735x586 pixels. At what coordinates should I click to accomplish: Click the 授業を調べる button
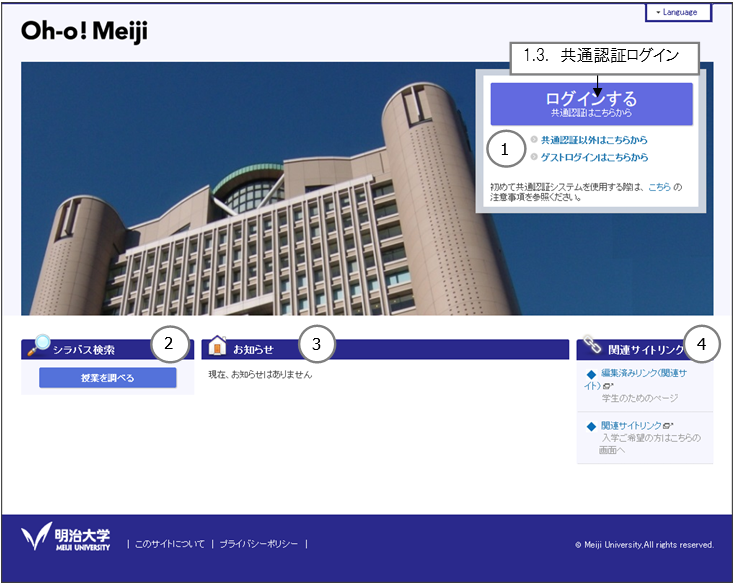108,377
